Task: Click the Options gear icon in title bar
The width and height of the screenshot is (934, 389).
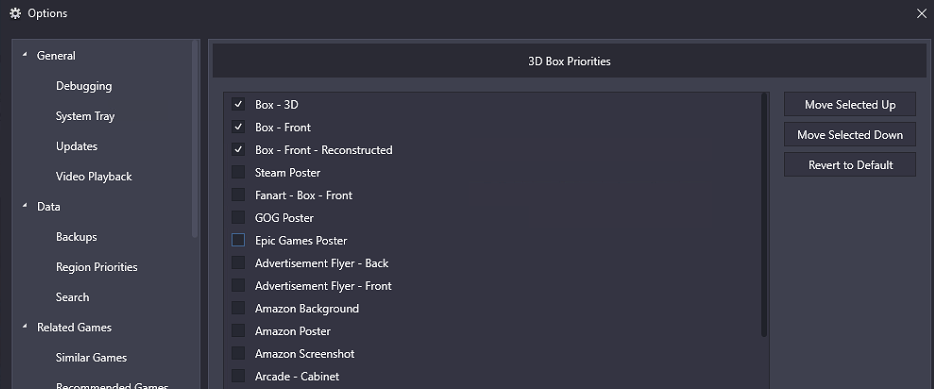Action: 15,13
